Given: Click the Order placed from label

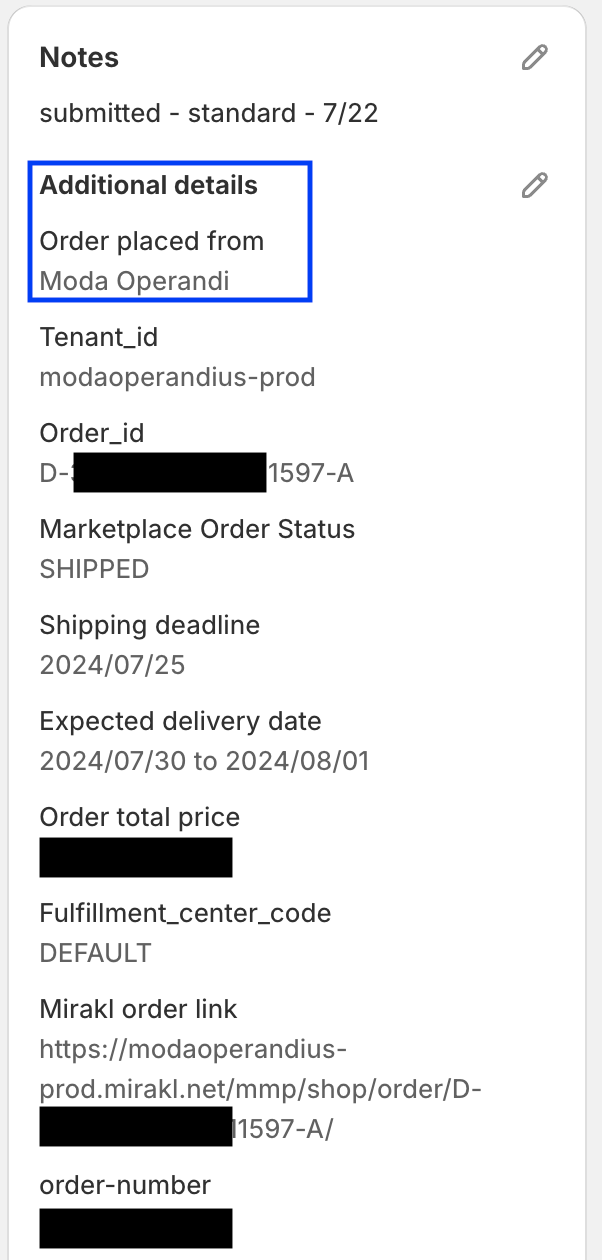Looking at the screenshot, I should (152, 241).
